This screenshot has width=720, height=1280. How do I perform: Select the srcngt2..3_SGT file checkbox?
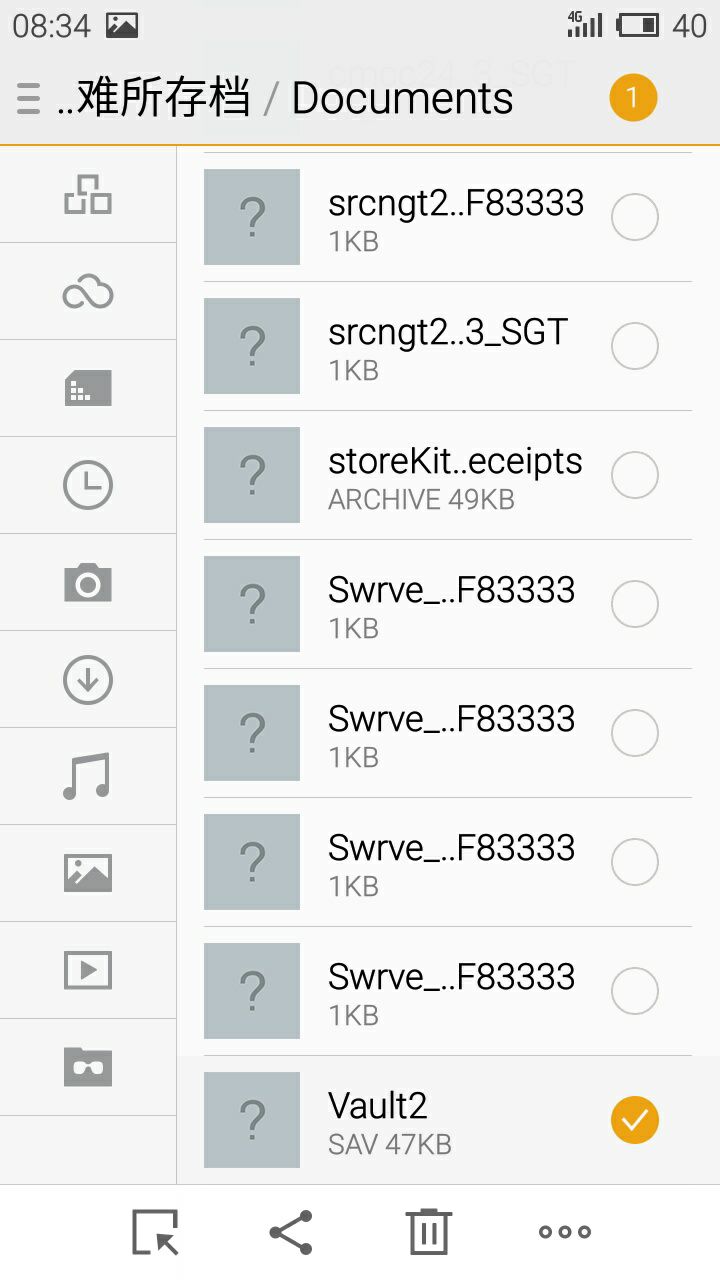tap(635, 346)
